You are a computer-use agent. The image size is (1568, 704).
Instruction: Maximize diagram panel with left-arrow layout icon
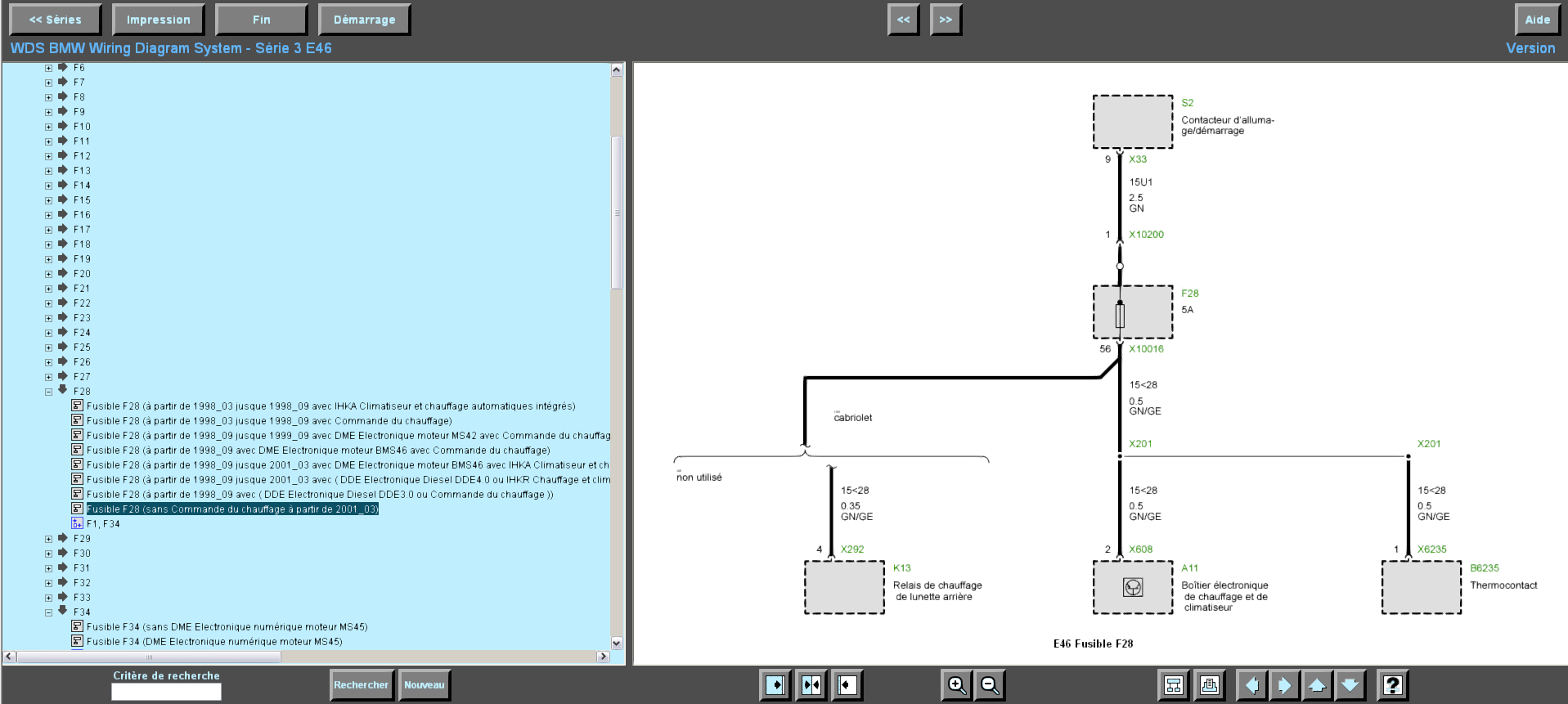coord(847,684)
